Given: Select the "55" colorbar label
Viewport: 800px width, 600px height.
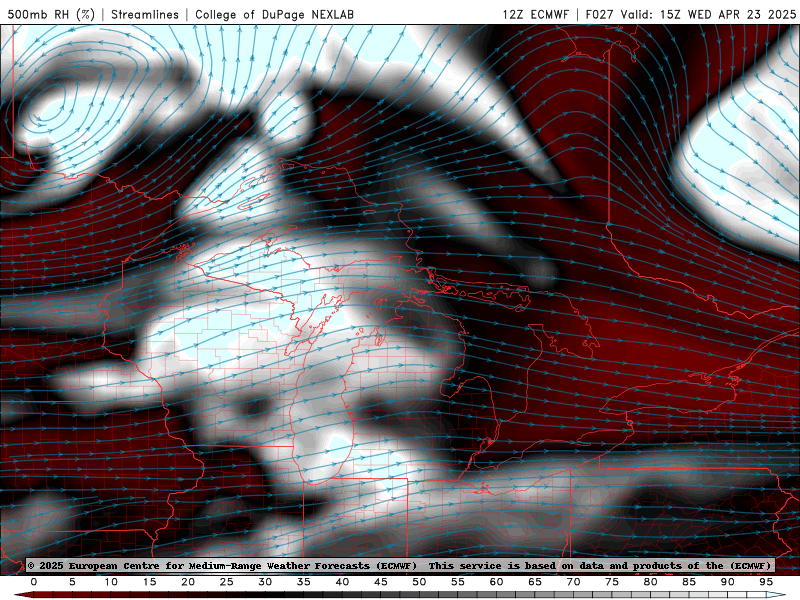Looking at the screenshot, I should pyautogui.click(x=458, y=582).
